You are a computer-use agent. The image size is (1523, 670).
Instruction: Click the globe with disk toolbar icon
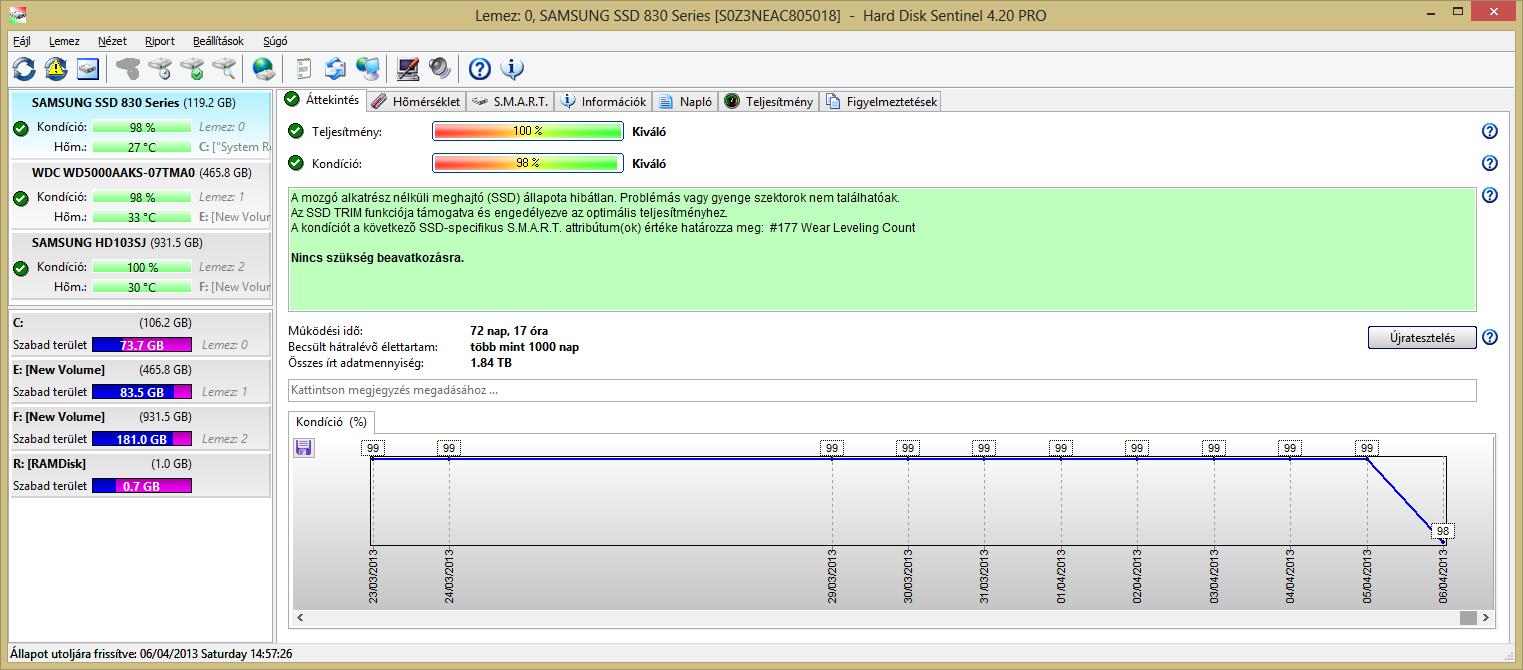(263, 68)
